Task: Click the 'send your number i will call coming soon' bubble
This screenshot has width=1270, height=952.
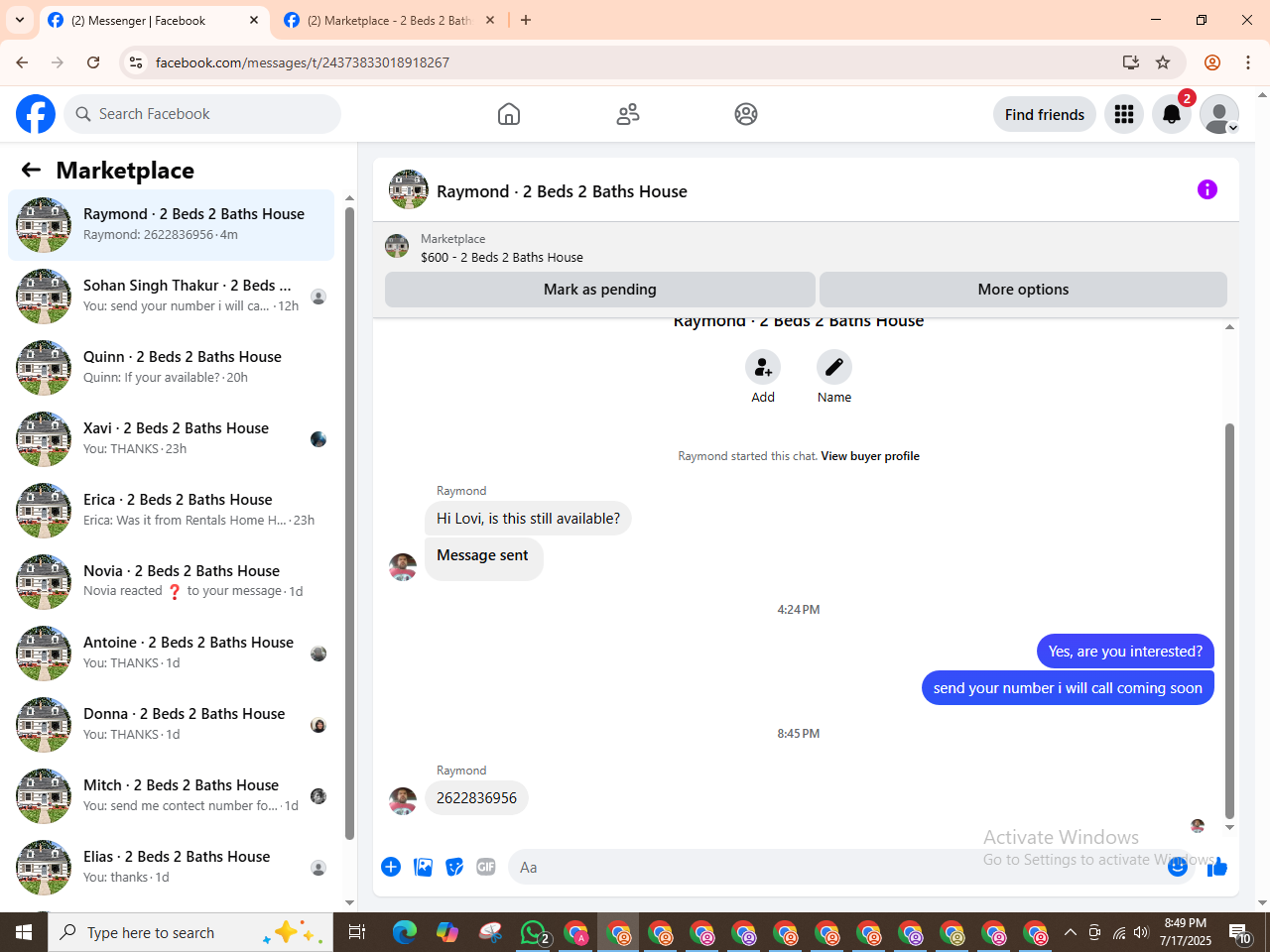Action: [x=1068, y=688]
